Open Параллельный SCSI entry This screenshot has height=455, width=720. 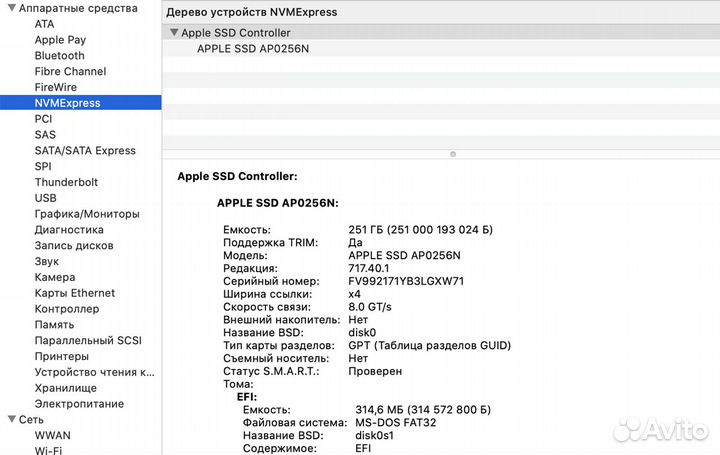coord(88,341)
